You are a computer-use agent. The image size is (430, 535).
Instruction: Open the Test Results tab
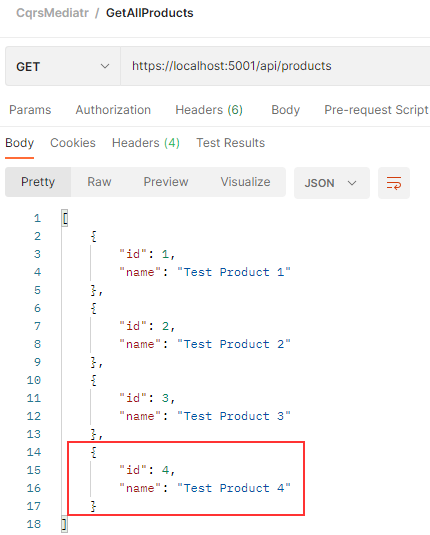tap(230, 143)
